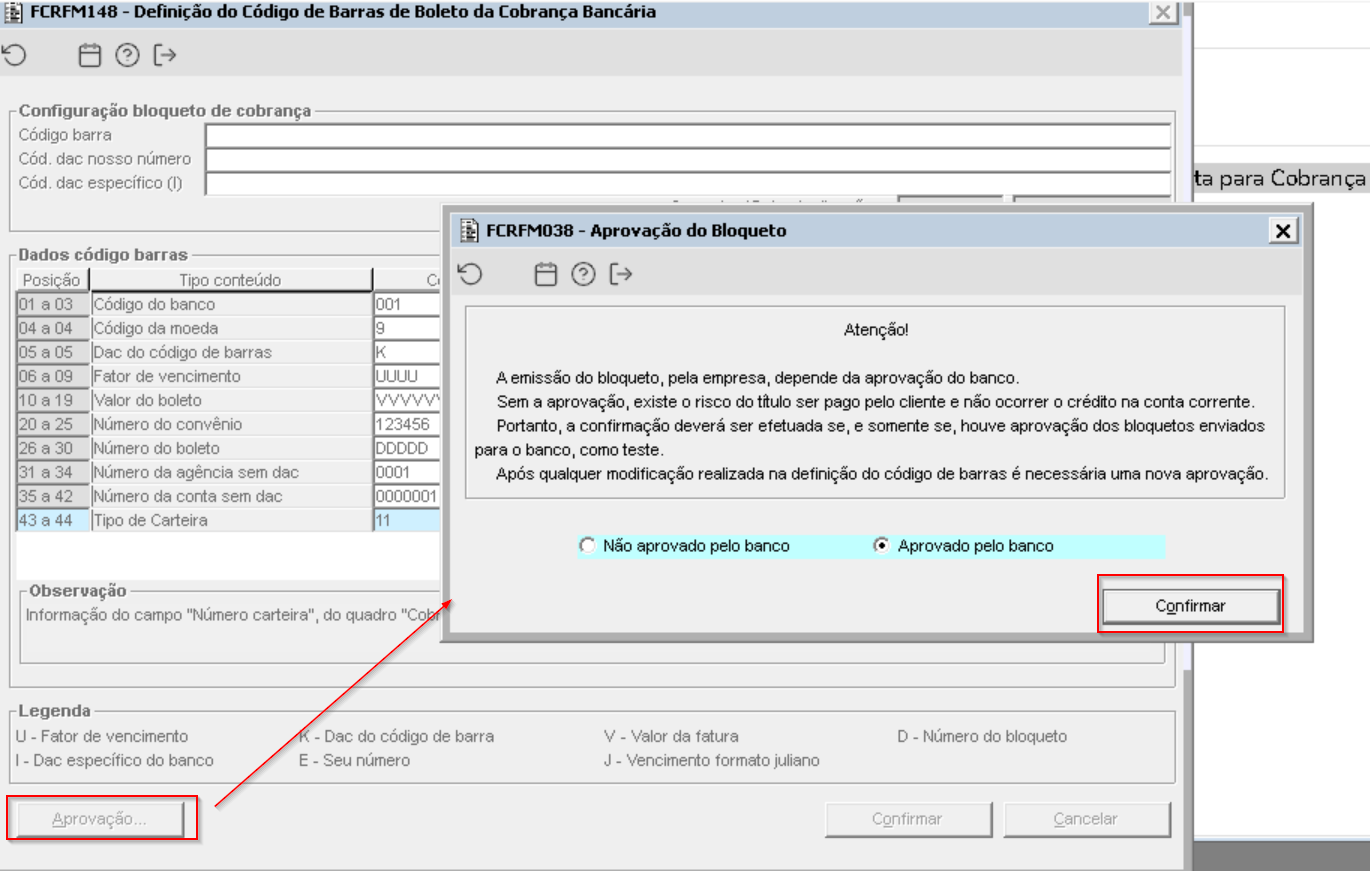Focus the Cód. dac específico (I) field
1370x871 pixels.
(687, 183)
